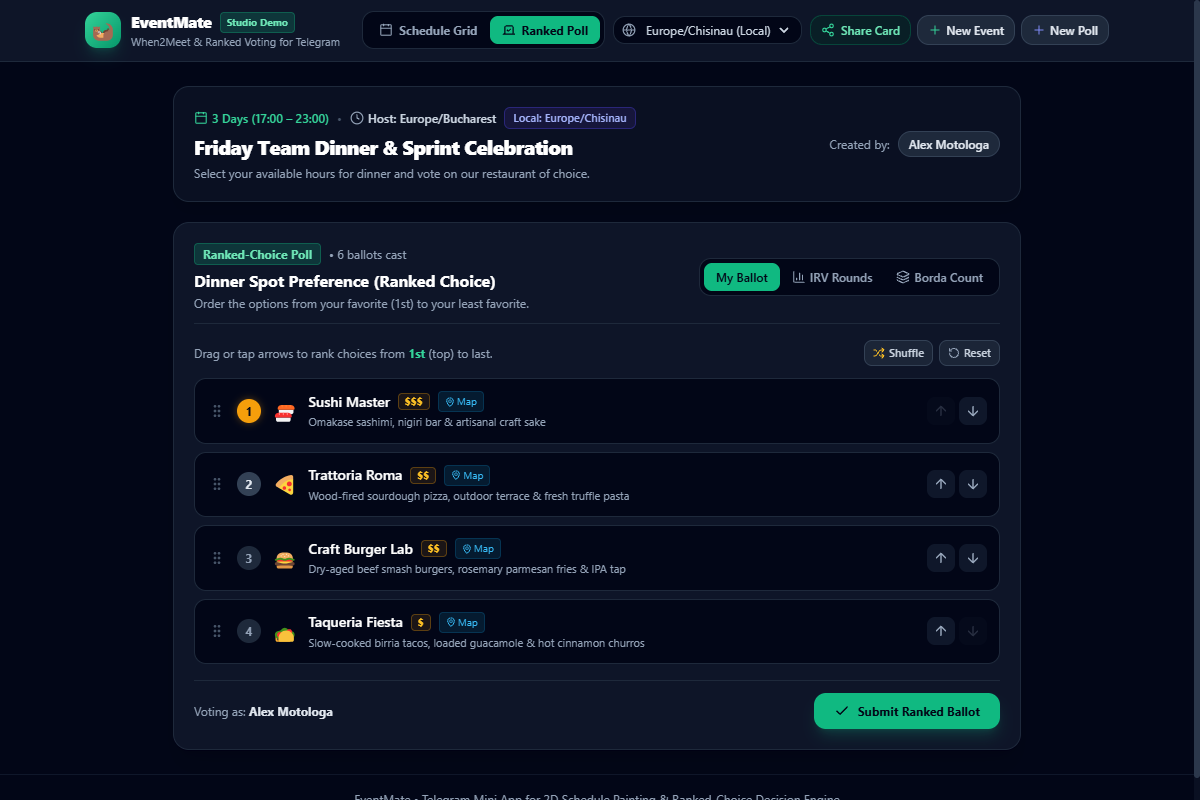Screen dimensions: 1200x800
Task: Click the pizza emoji icon
Action: coord(285,485)
